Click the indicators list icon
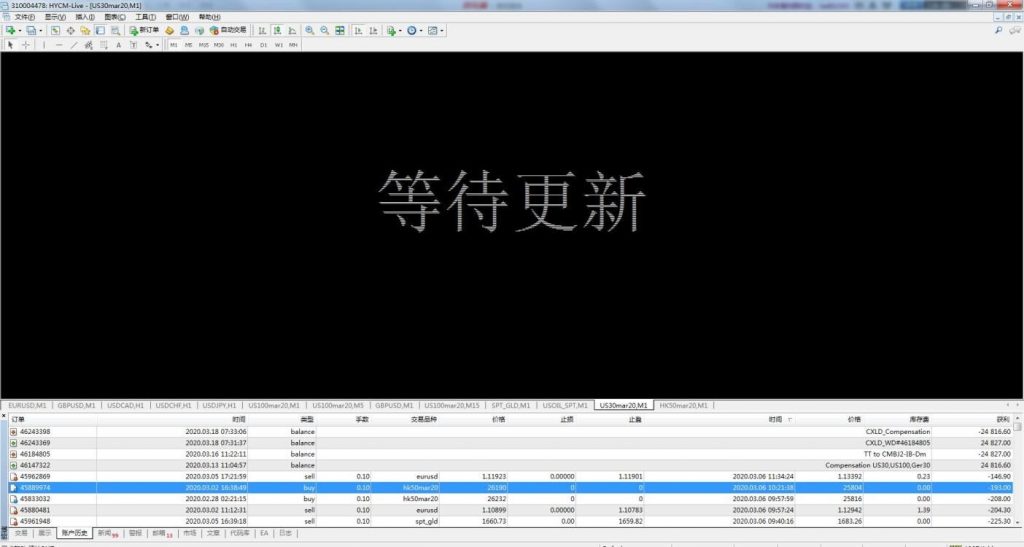1024x547 pixels. click(x=391, y=30)
